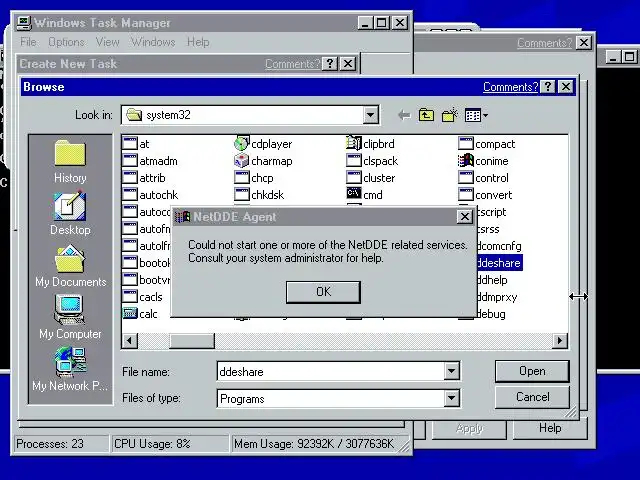The height and width of the screenshot is (480, 640).
Task: Select the chcp file
Action: (x=254, y=178)
